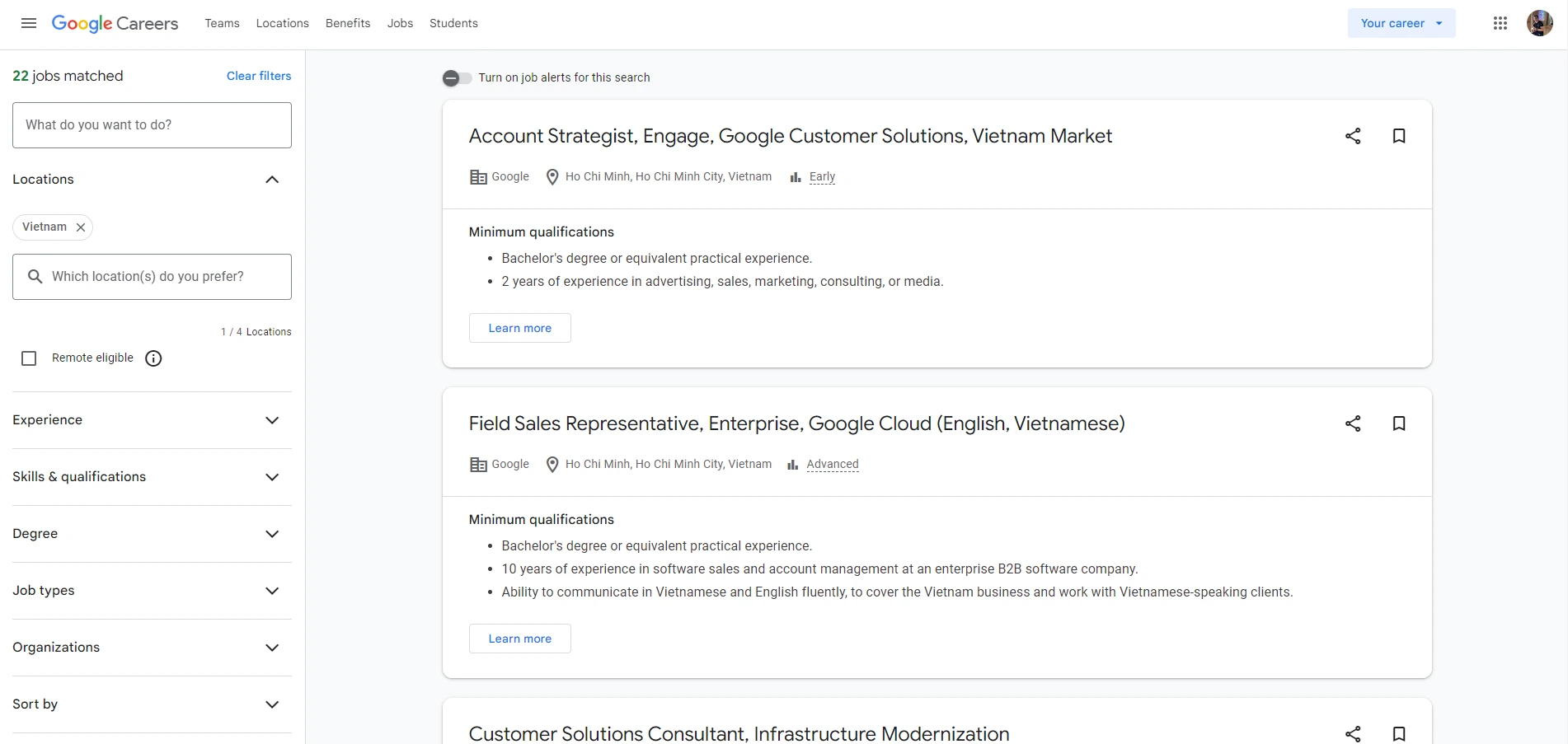Open the Google apps grid
Screen dimensions: 1568x744
(1500, 23)
